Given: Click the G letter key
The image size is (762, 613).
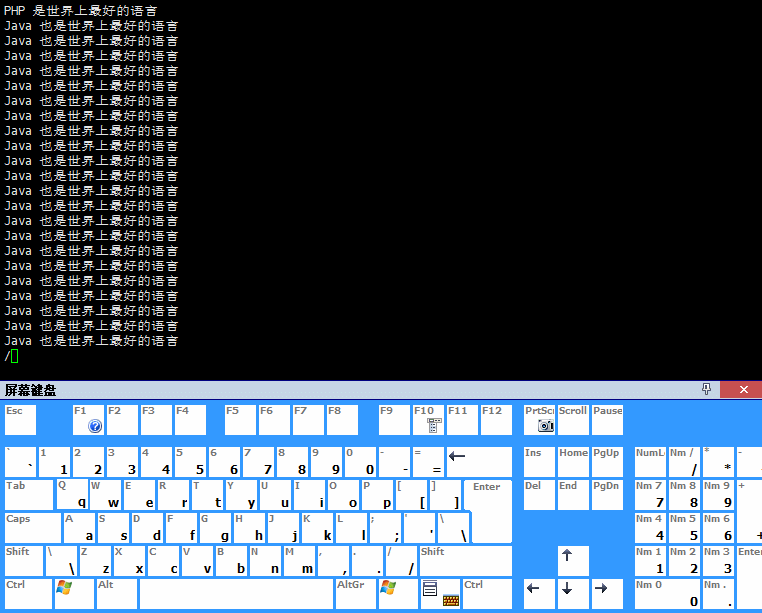Looking at the screenshot, I should (x=215, y=528).
